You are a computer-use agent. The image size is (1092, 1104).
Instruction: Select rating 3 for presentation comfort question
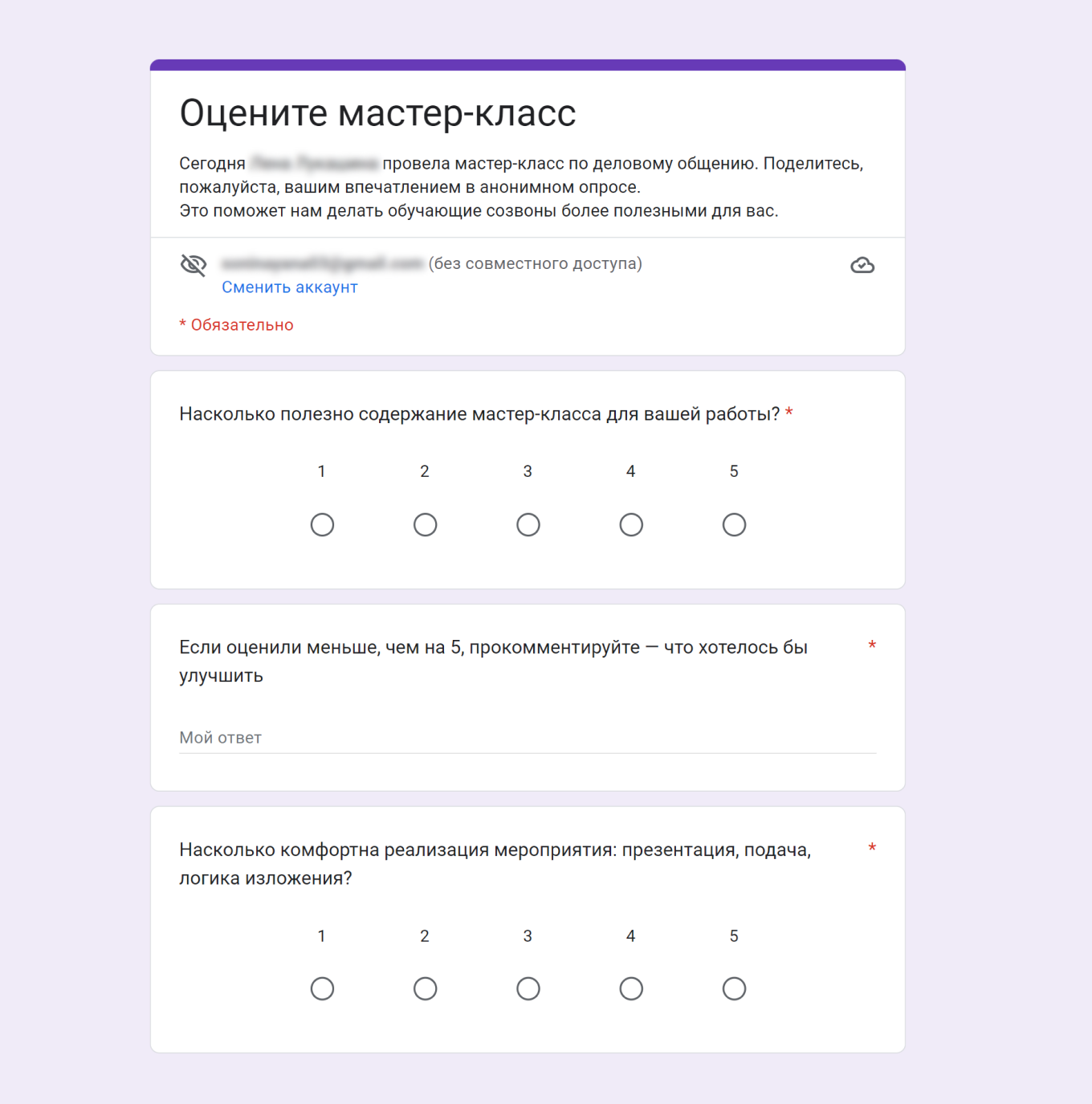[x=528, y=988]
